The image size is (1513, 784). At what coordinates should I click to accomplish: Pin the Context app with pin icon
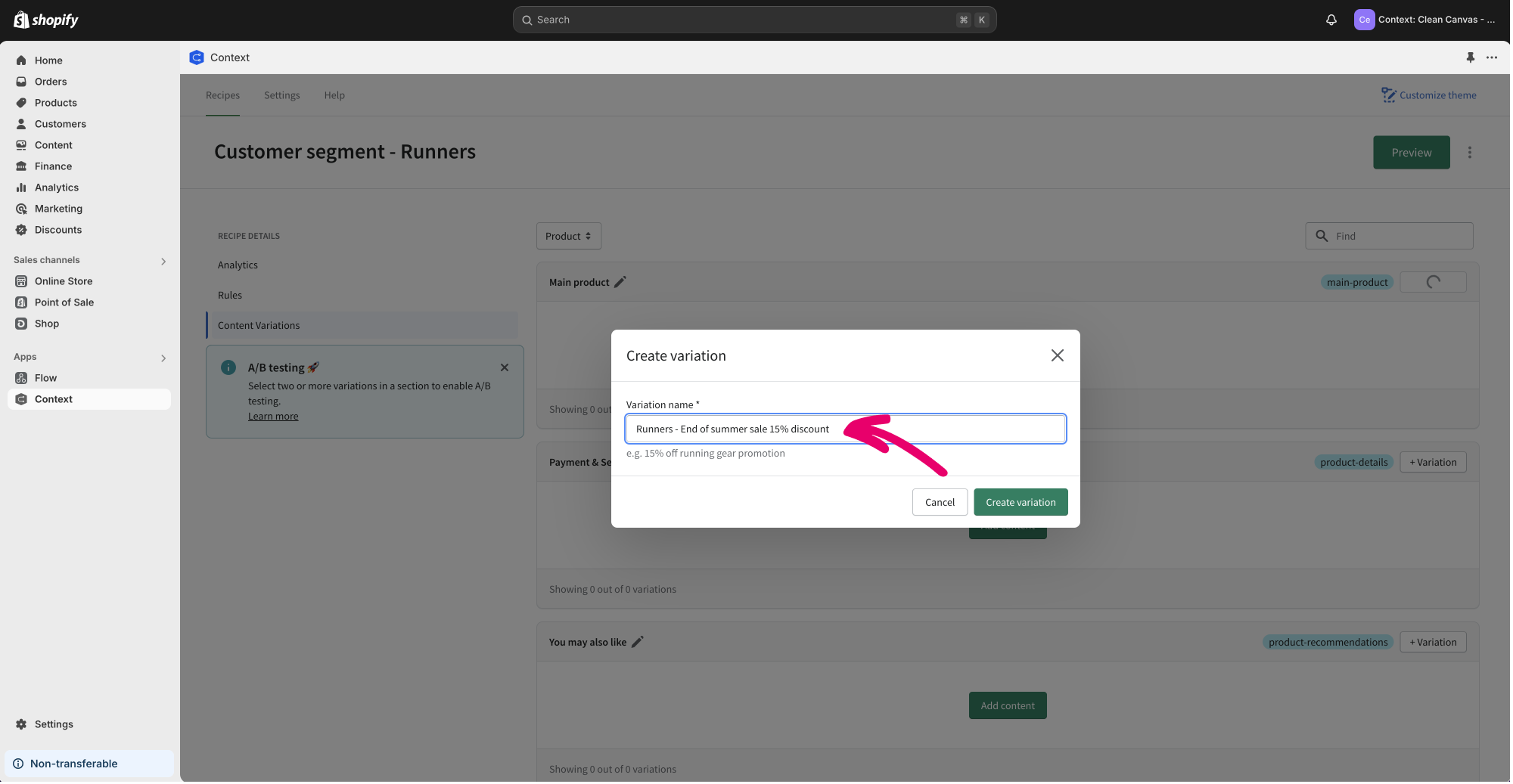1470,57
